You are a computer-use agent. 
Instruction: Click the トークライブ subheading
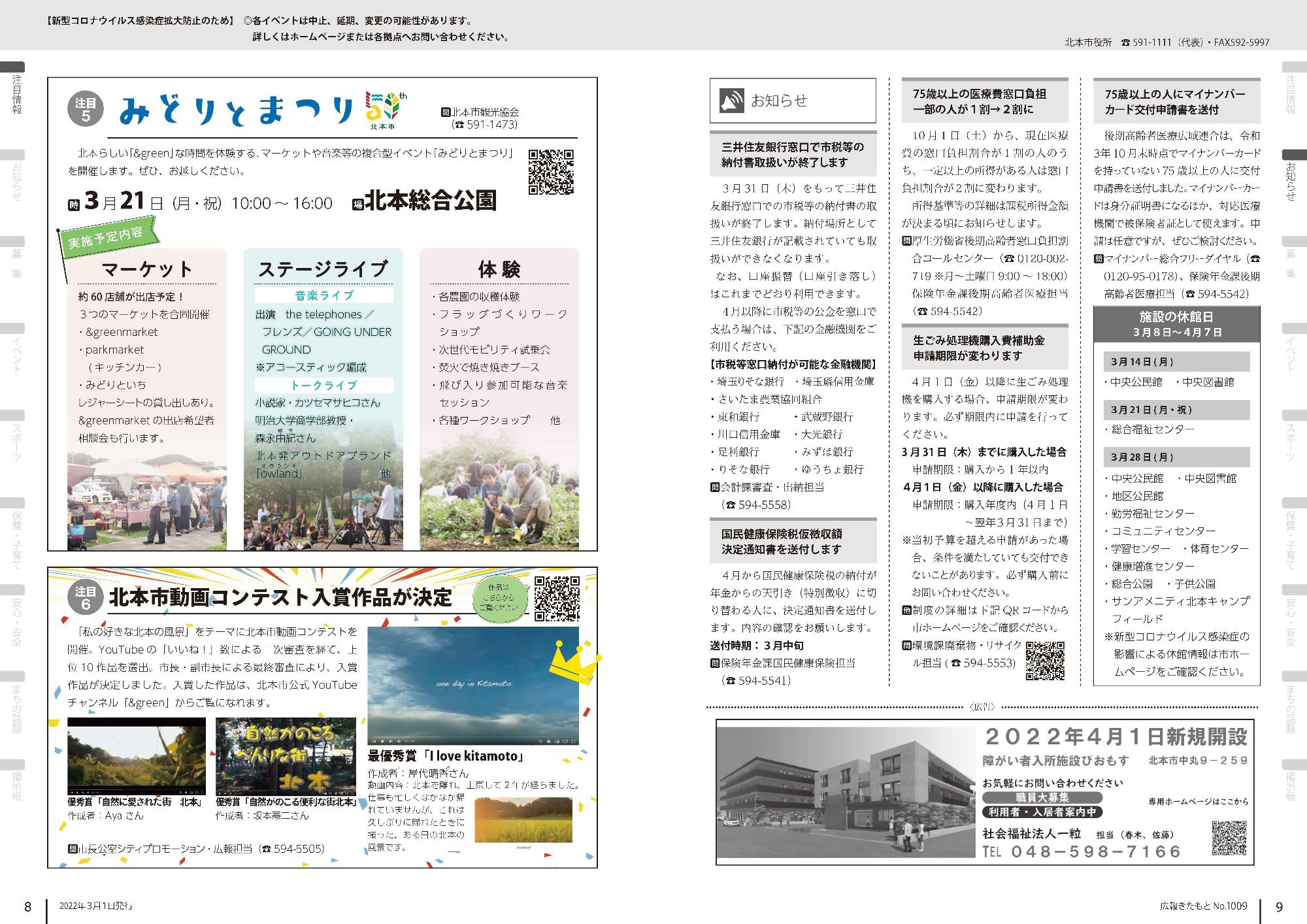(x=324, y=385)
